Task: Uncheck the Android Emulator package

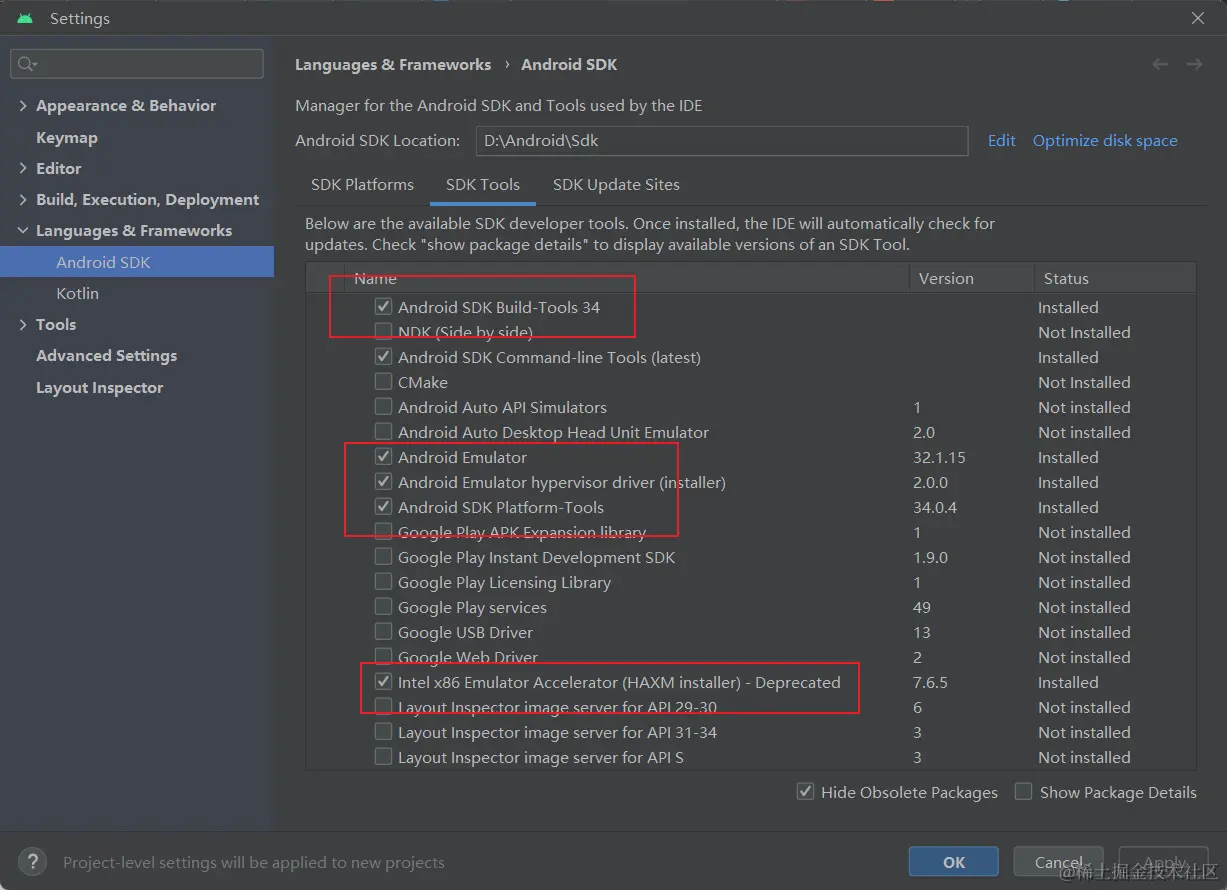Action: [x=383, y=457]
